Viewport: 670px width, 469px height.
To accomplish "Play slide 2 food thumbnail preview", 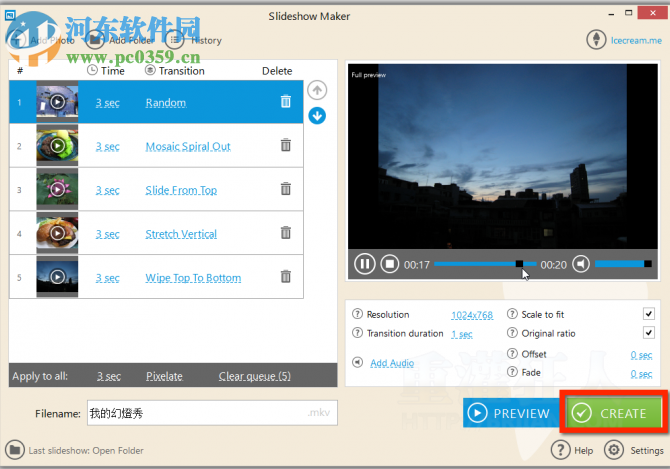I will click(57, 146).
